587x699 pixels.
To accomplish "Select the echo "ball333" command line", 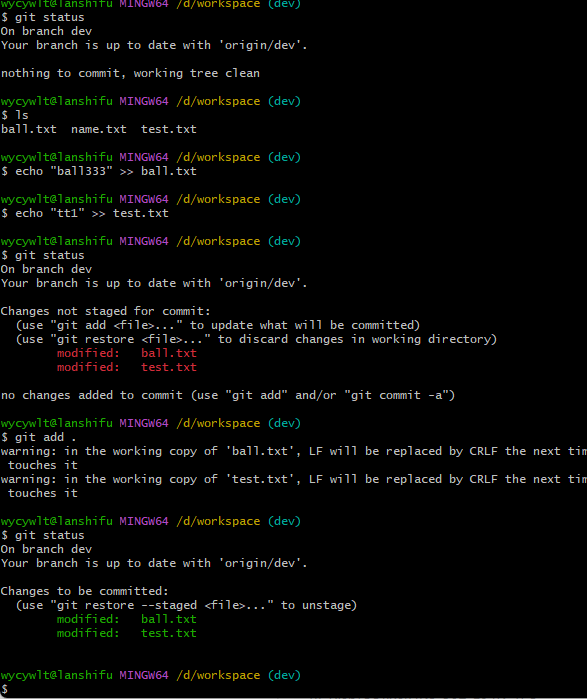I will click(99, 171).
